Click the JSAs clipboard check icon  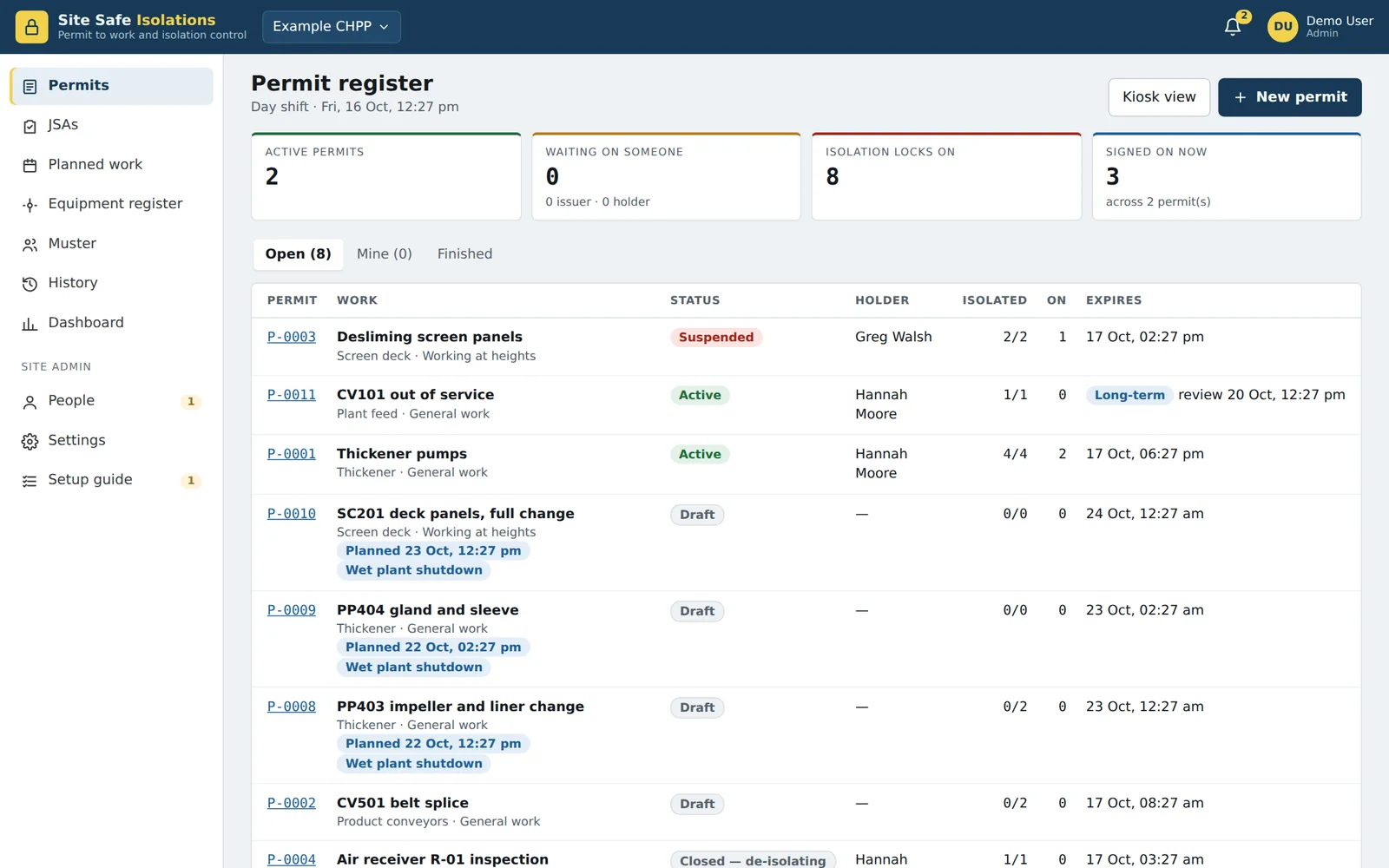pos(30,126)
